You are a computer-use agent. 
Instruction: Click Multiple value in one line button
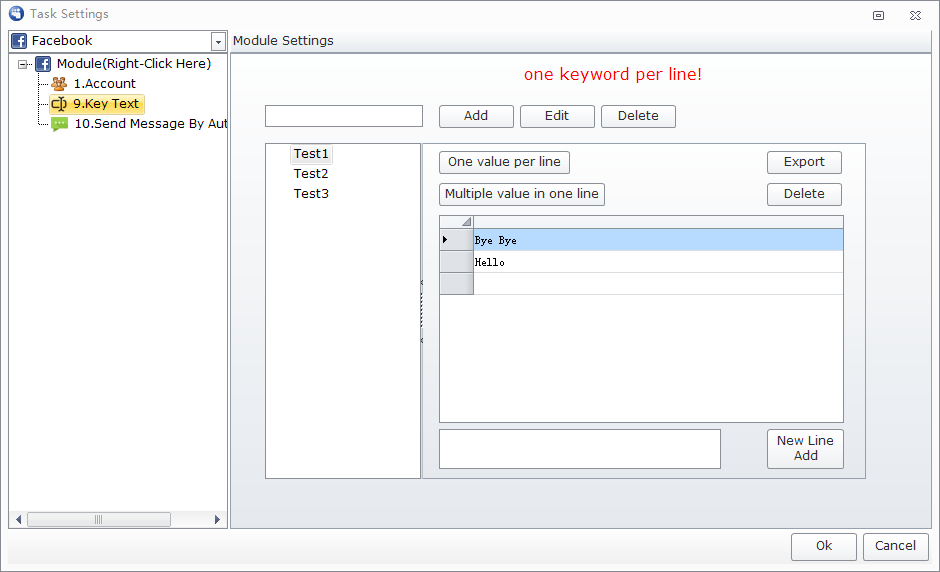(x=521, y=194)
